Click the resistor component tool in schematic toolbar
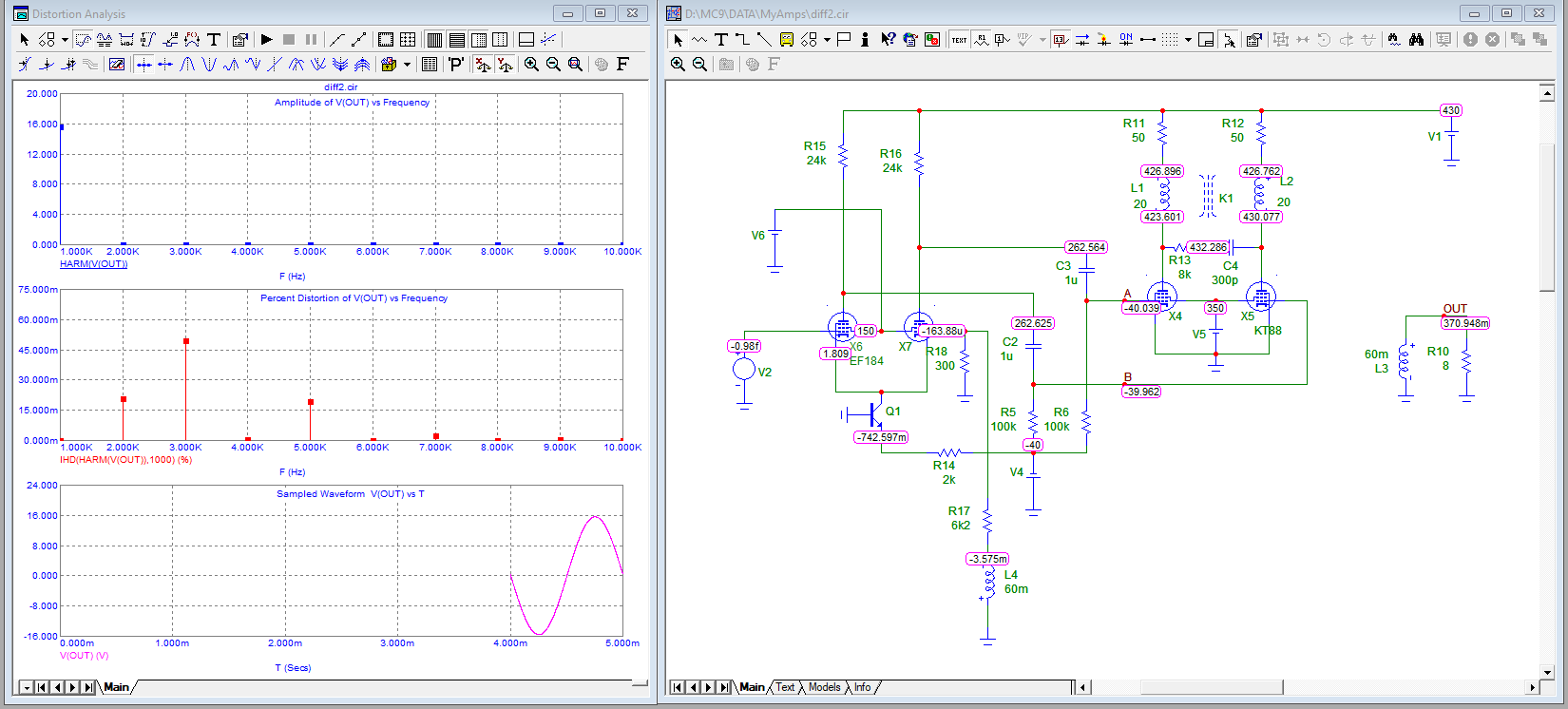The image size is (1568, 709). tap(699, 40)
